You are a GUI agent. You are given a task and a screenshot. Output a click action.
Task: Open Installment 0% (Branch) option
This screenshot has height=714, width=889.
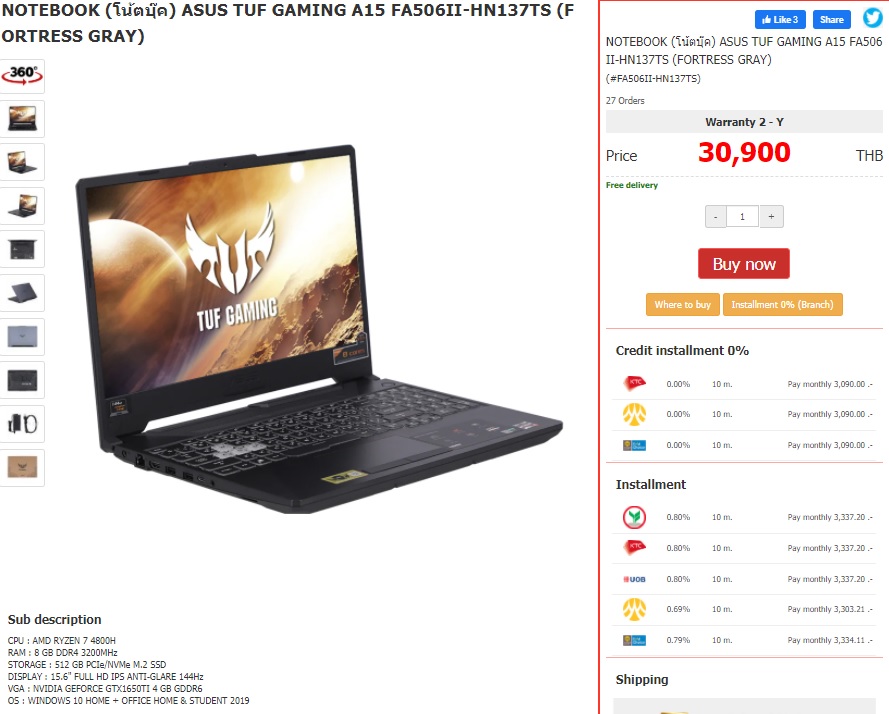pos(782,305)
